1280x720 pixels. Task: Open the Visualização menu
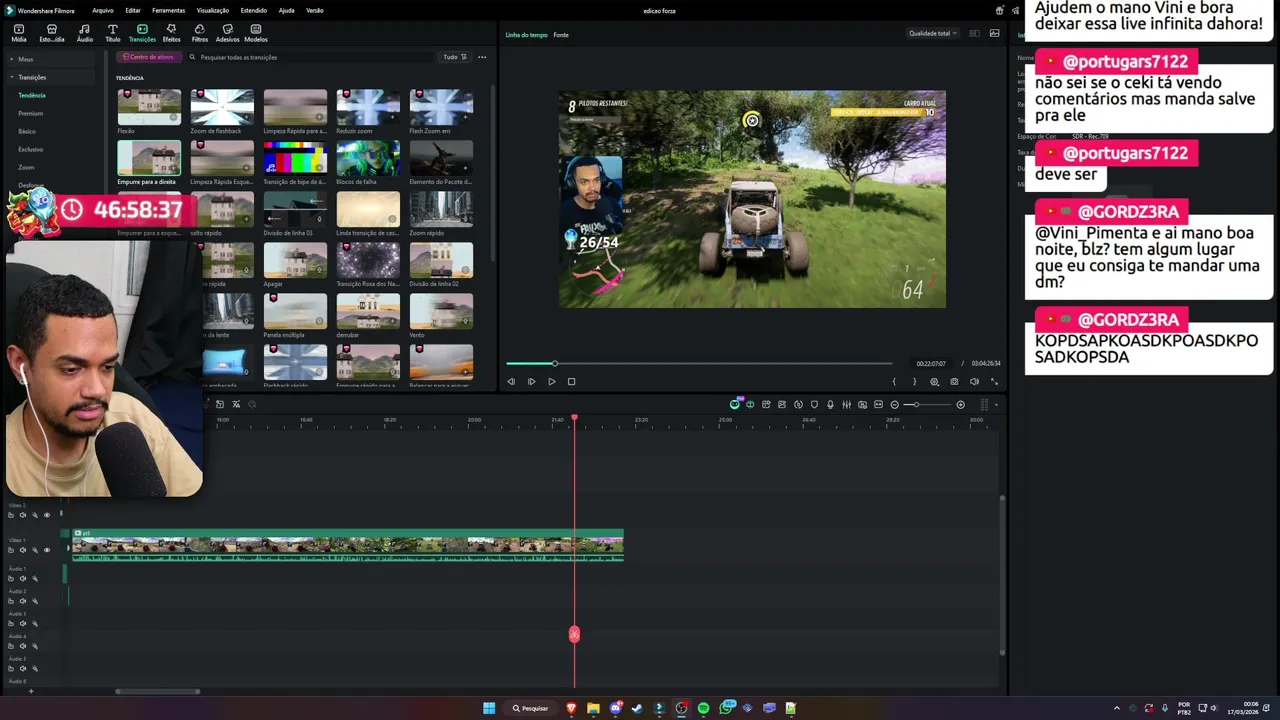point(213,10)
